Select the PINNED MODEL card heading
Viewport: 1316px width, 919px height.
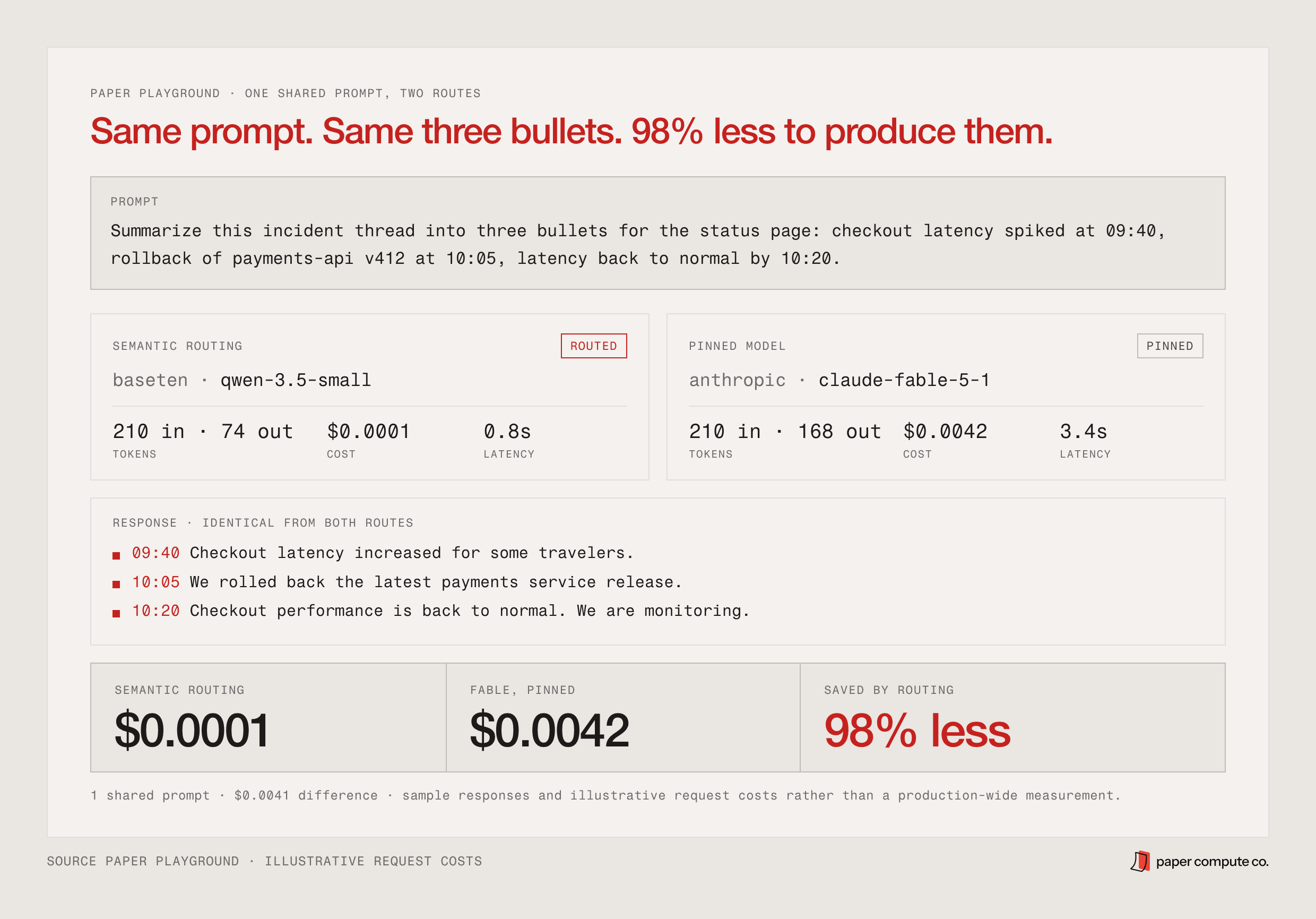[x=737, y=346]
